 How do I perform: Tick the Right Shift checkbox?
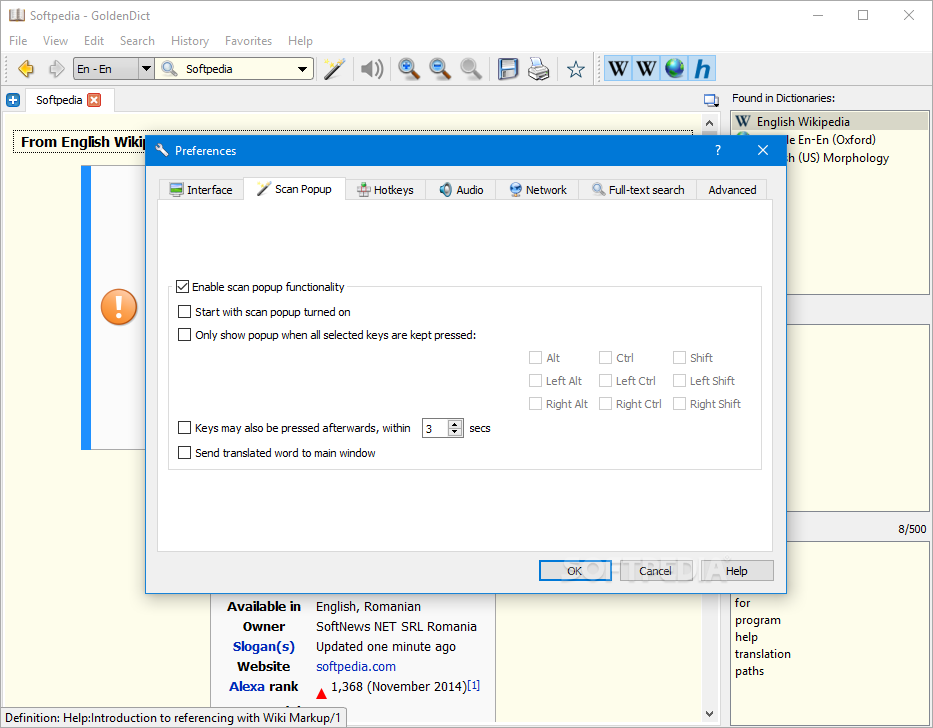tap(679, 404)
